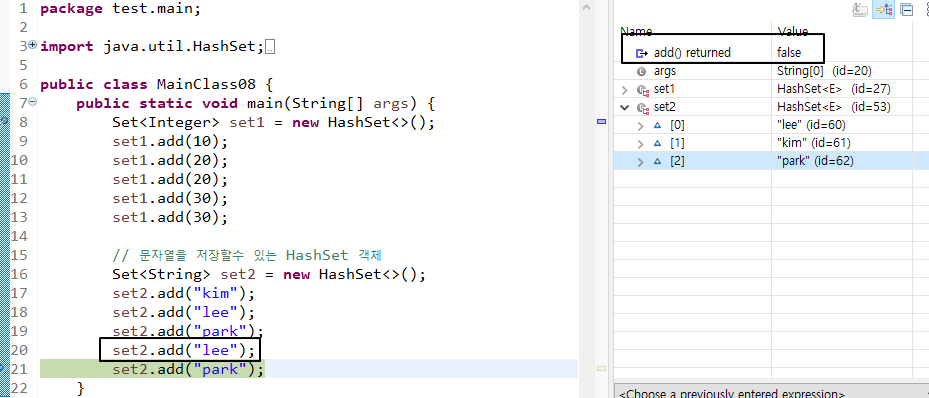Click the 'String[0] (id=20)' value cell

point(824,71)
